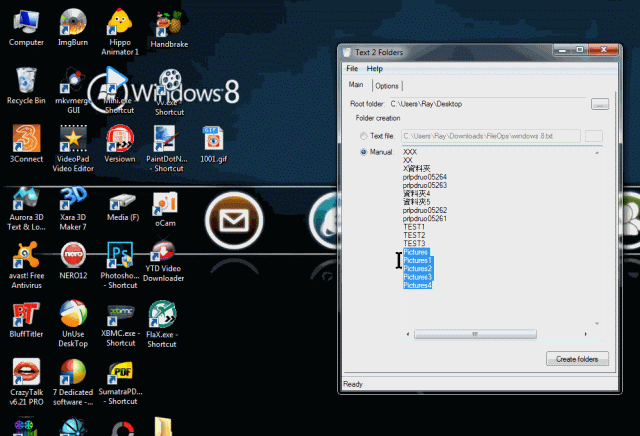The image size is (640, 436).
Task: Select the Media (F) drive icon
Action: pos(122,207)
